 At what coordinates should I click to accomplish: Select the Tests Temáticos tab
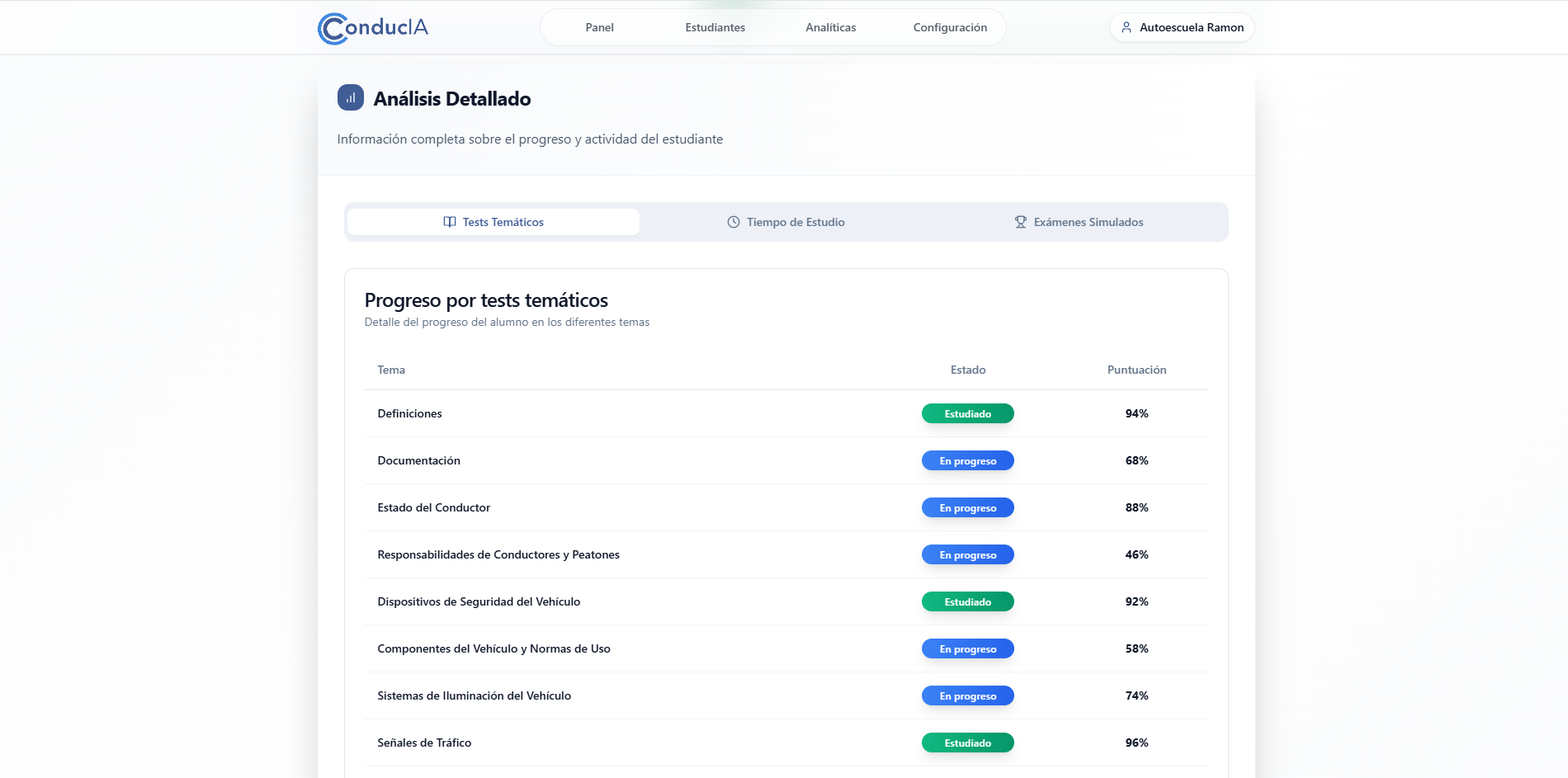tap(494, 222)
